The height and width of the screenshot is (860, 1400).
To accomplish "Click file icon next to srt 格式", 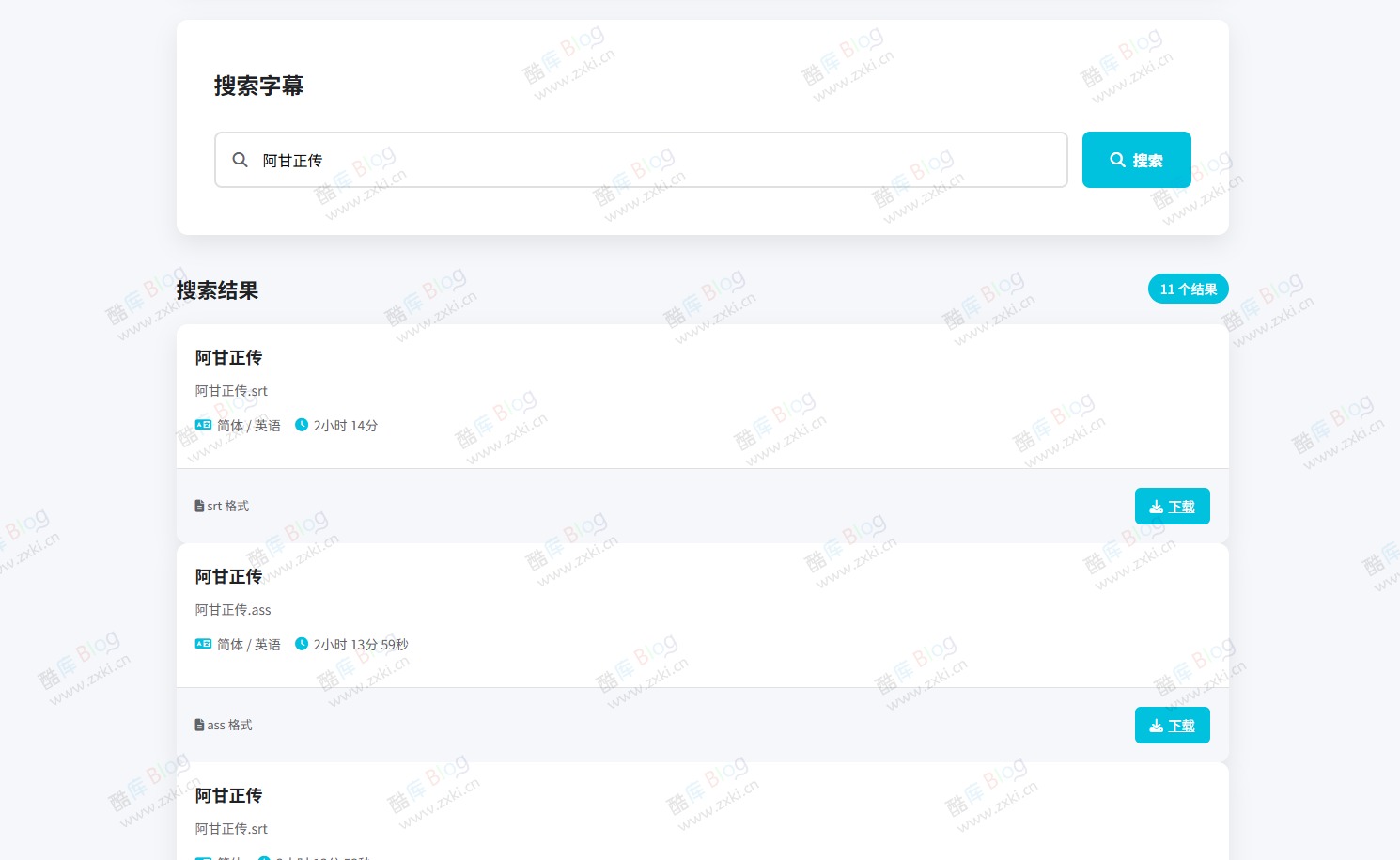I will pos(199,506).
